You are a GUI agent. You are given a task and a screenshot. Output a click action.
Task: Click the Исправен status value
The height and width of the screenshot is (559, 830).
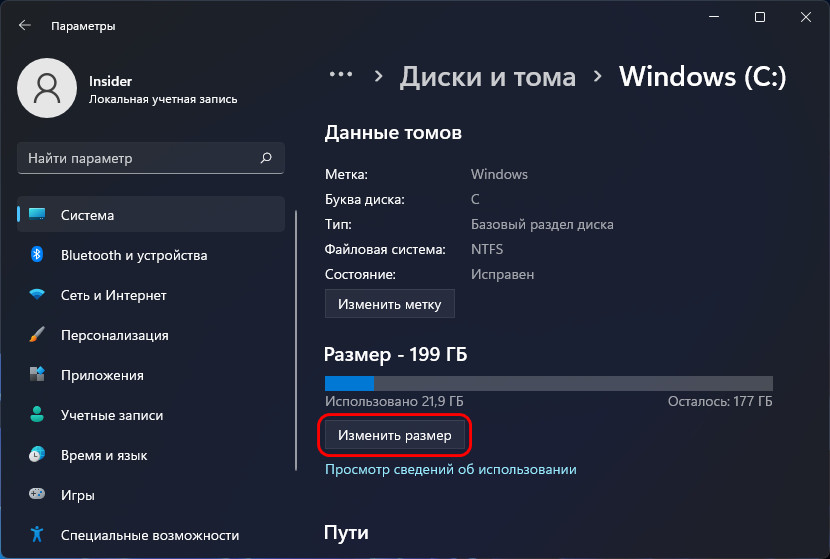pos(502,274)
